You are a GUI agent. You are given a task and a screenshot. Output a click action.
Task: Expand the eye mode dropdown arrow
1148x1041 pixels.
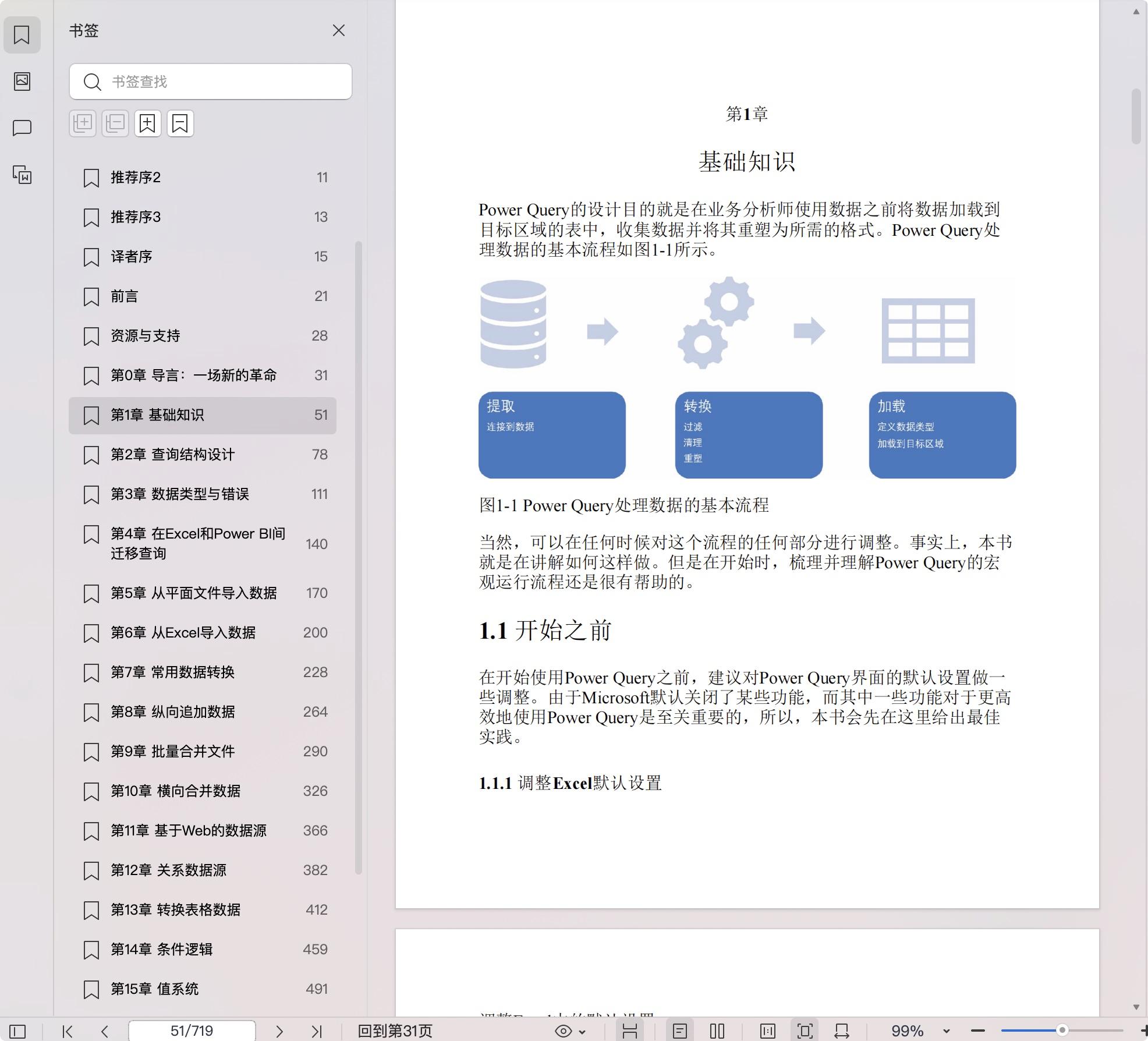pyautogui.click(x=582, y=1032)
